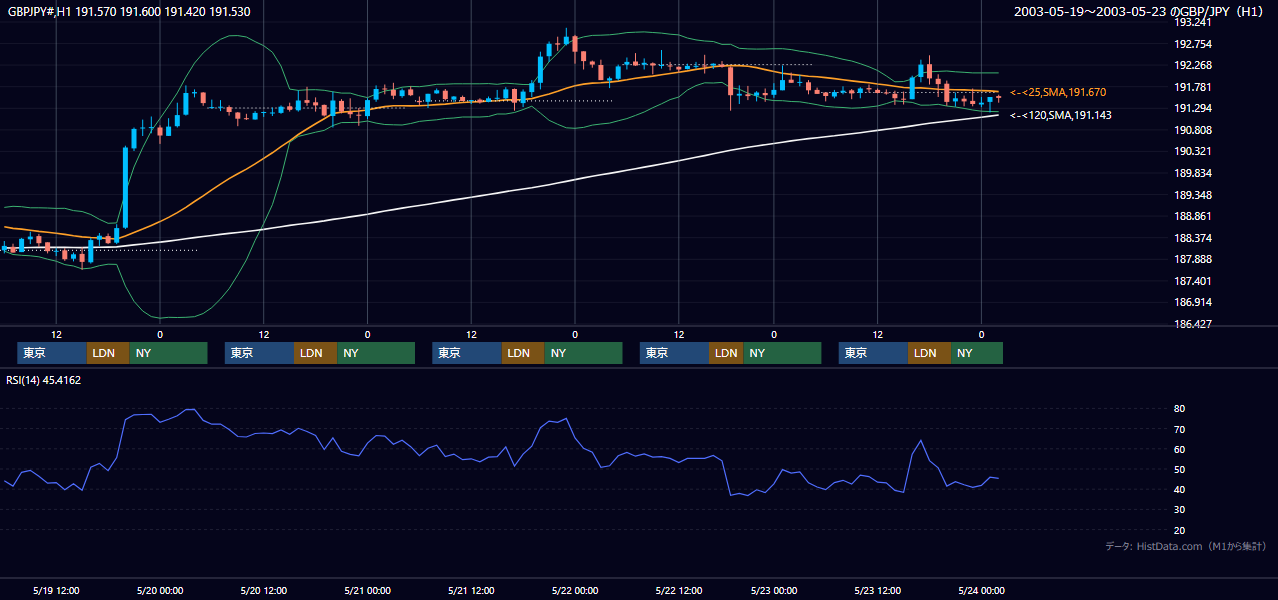
Task: Click the 5/20 12:00 date label
Action: pyautogui.click(x=263, y=590)
